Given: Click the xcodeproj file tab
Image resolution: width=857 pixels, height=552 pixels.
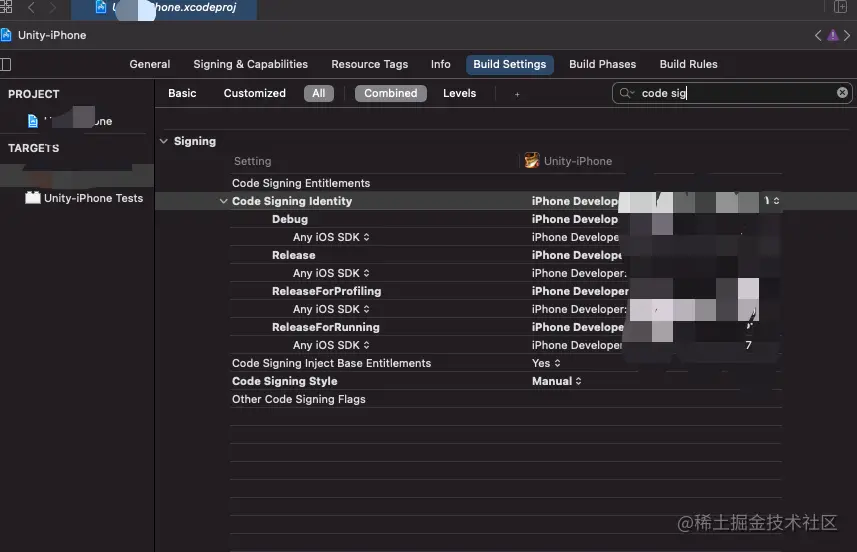Looking at the screenshot, I should [x=164, y=9].
